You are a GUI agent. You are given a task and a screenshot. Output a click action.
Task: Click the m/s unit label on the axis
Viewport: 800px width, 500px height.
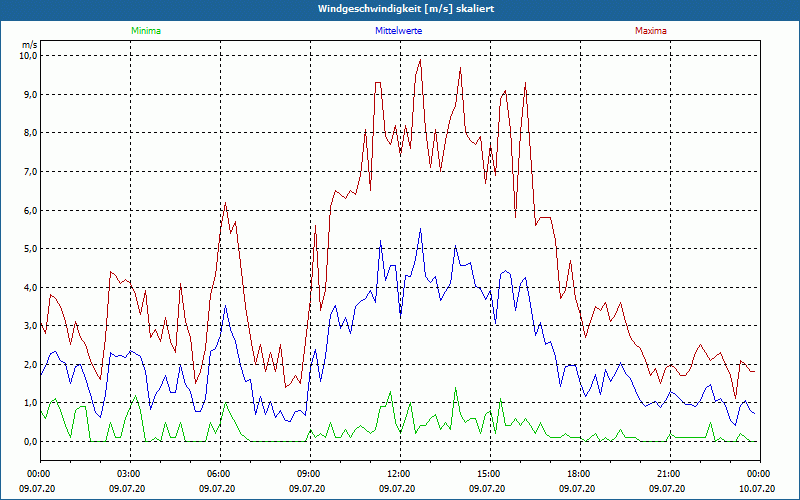(x=30, y=45)
